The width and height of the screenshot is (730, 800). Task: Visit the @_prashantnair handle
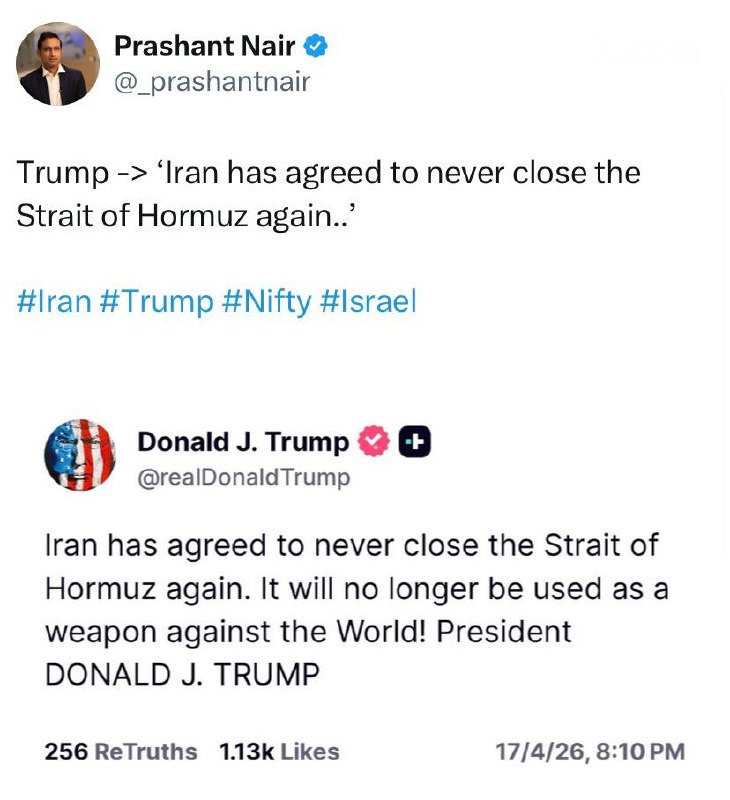point(212,82)
